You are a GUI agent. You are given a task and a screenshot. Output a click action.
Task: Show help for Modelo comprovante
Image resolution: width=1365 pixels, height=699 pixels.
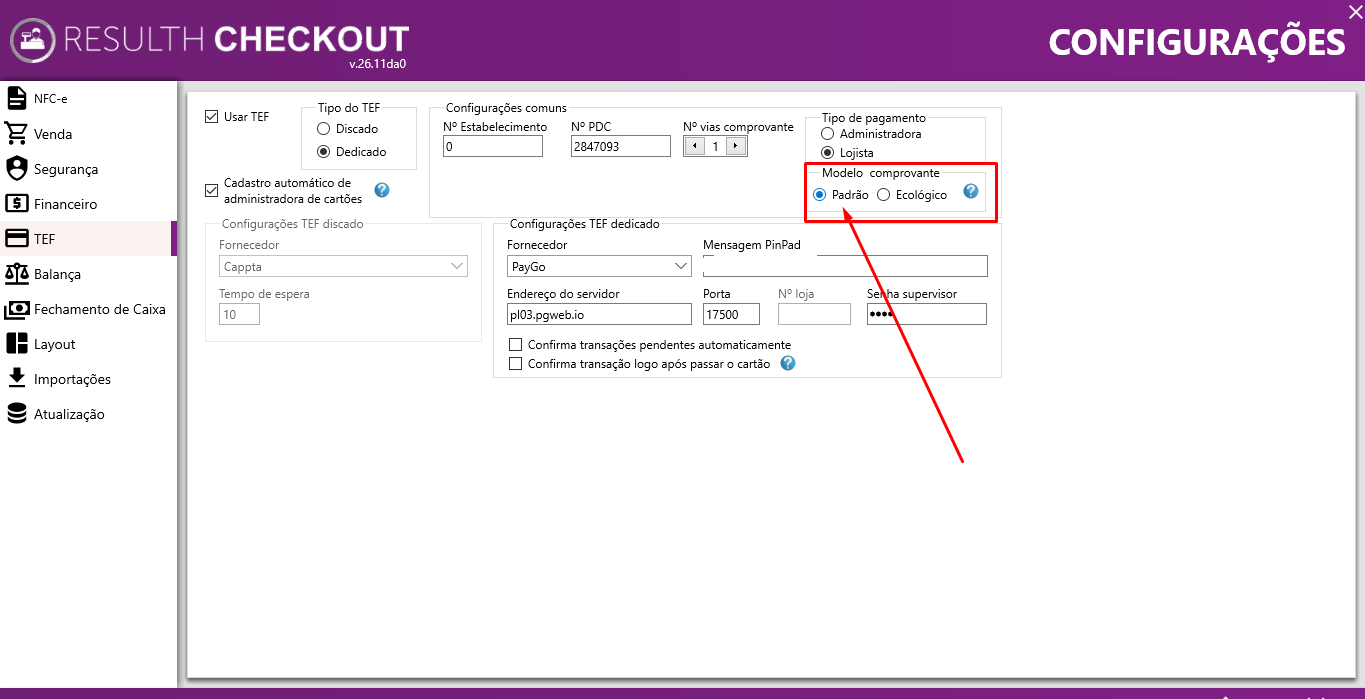click(x=970, y=191)
